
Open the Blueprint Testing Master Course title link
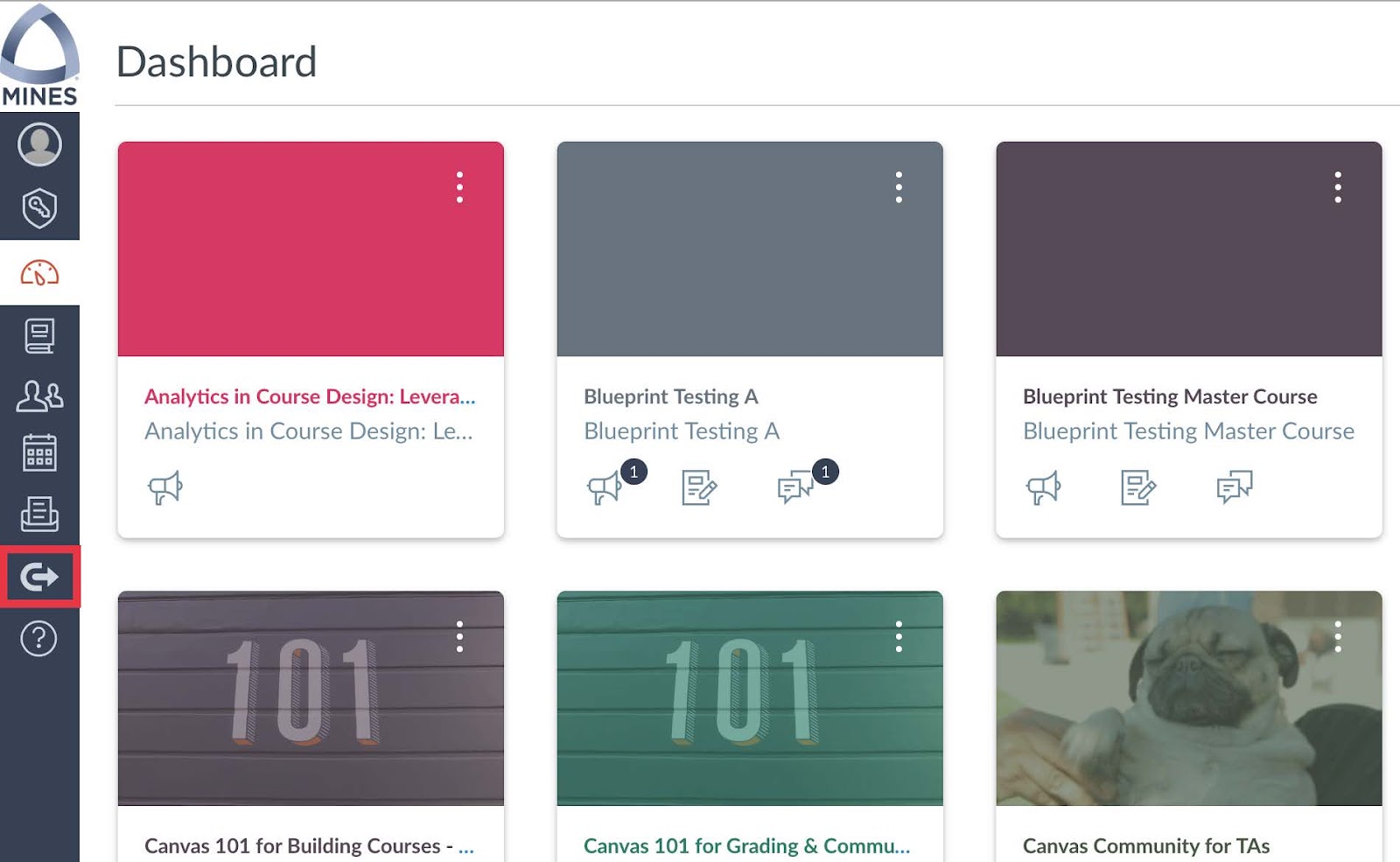(1170, 396)
